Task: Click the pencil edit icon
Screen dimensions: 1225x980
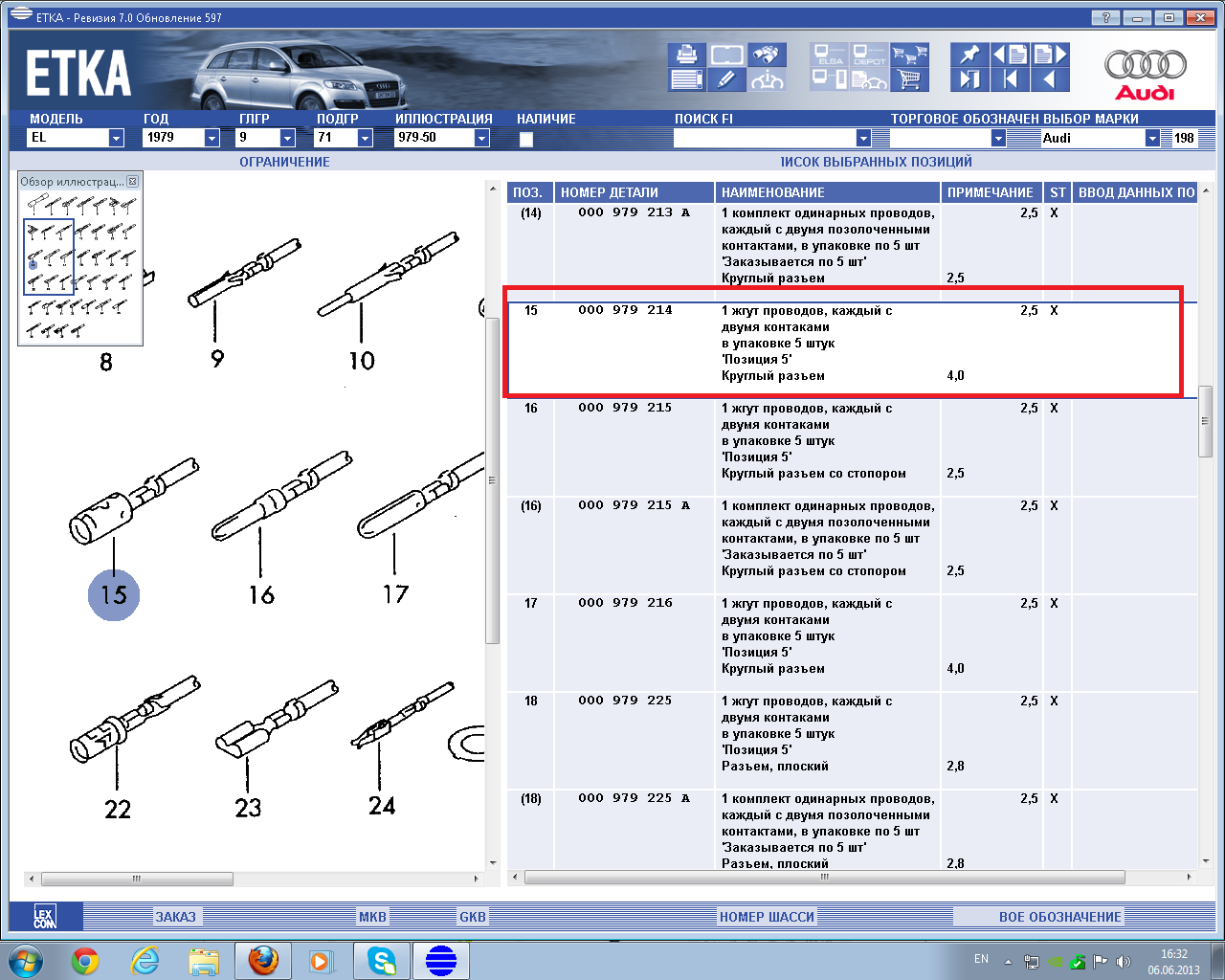Action: [726, 79]
